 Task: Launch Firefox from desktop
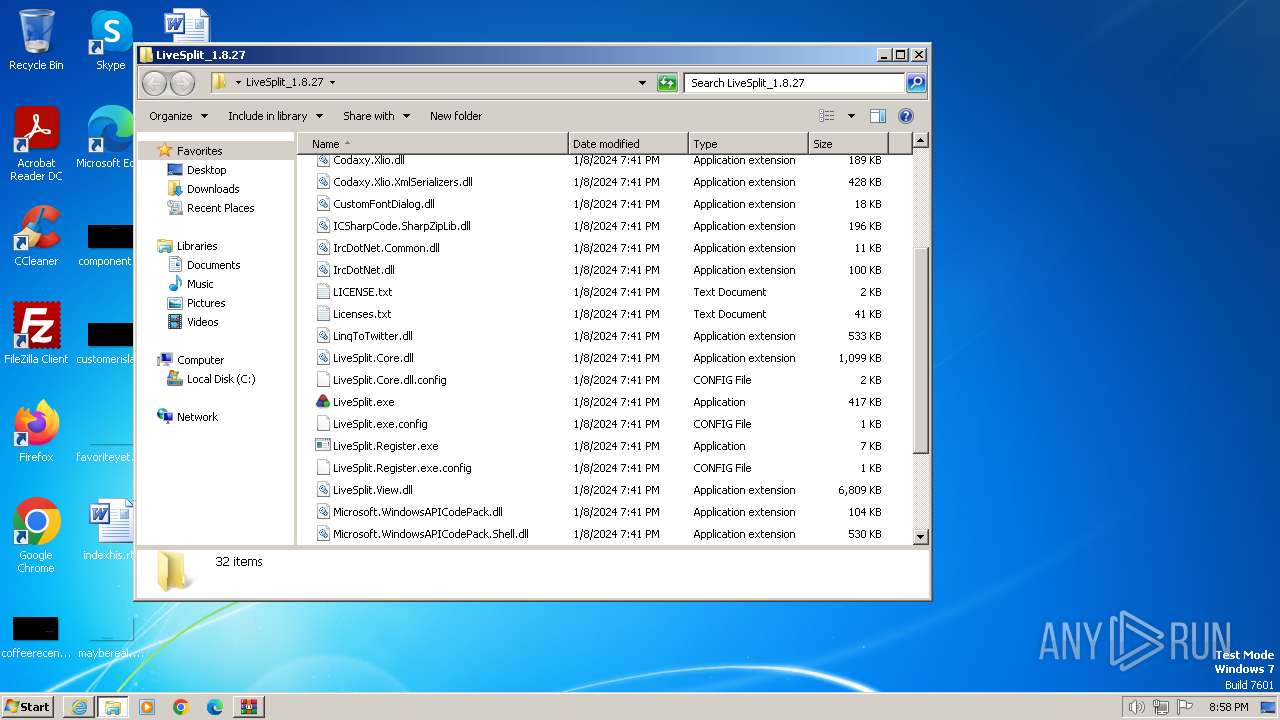pyautogui.click(x=36, y=431)
